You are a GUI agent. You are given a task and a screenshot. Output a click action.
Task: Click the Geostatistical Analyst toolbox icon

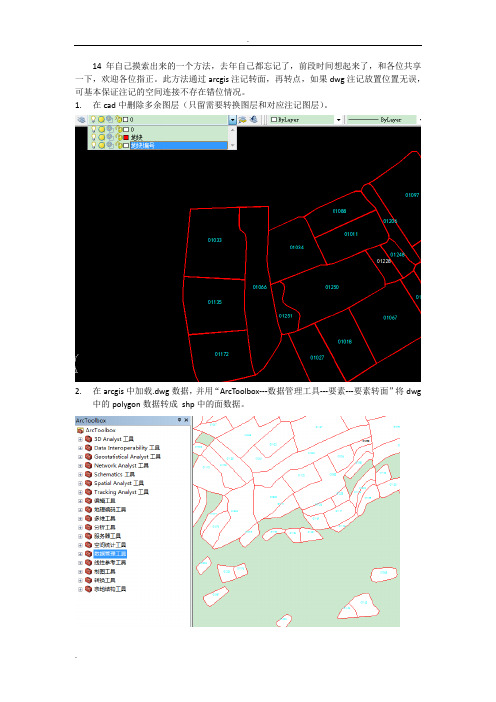[89, 457]
